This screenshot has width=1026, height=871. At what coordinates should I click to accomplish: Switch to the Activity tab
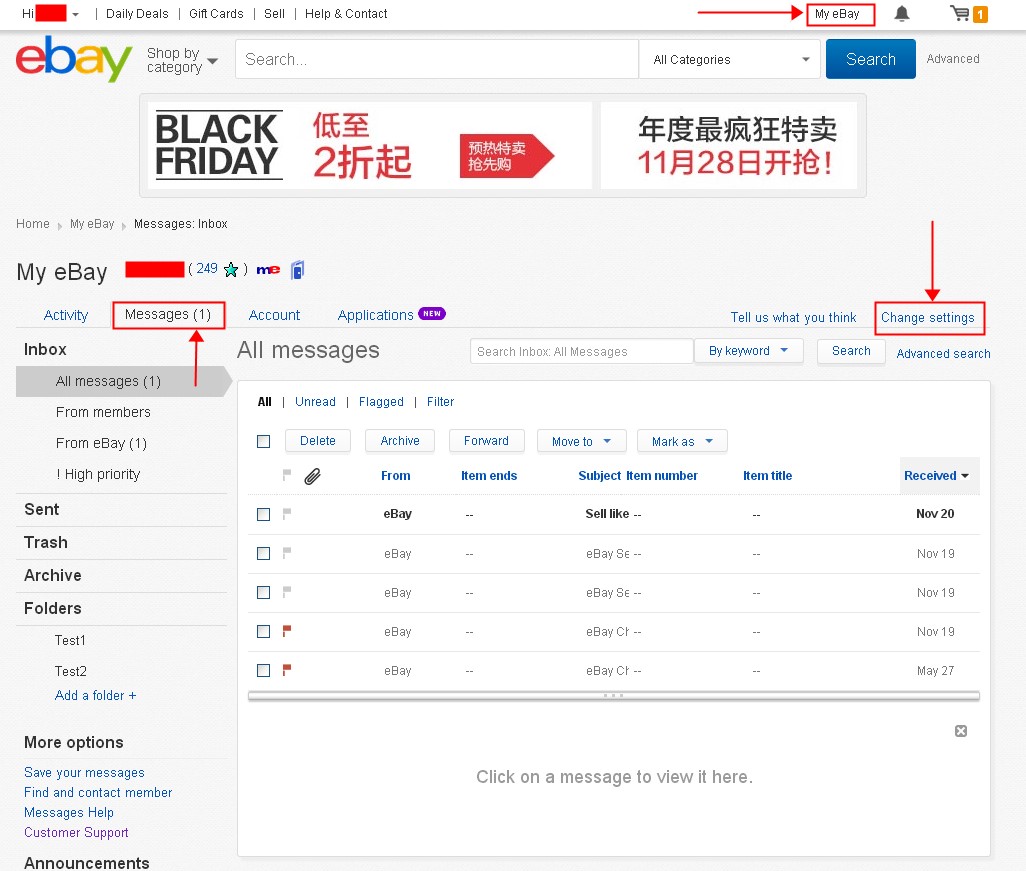click(65, 315)
